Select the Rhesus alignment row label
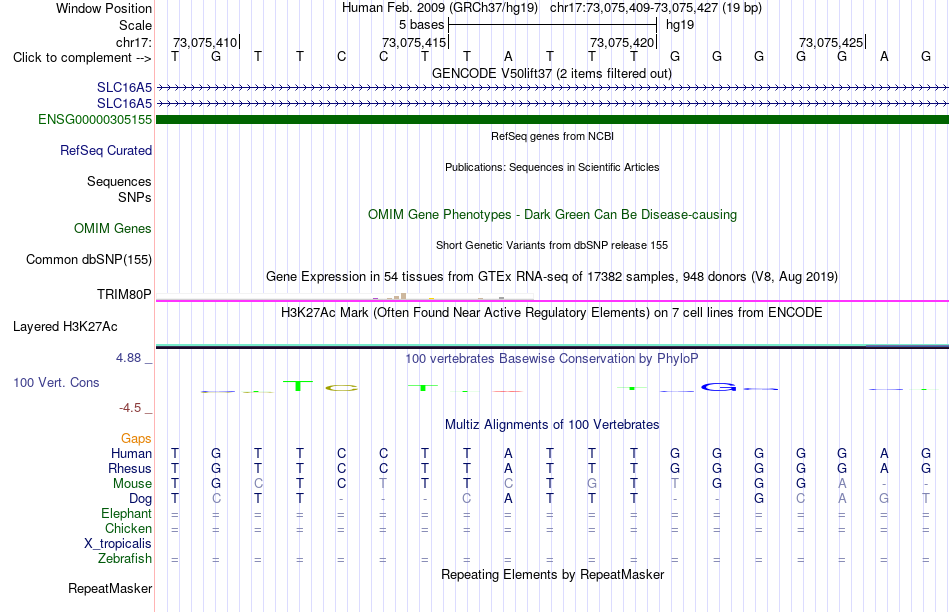 [x=130, y=468]
